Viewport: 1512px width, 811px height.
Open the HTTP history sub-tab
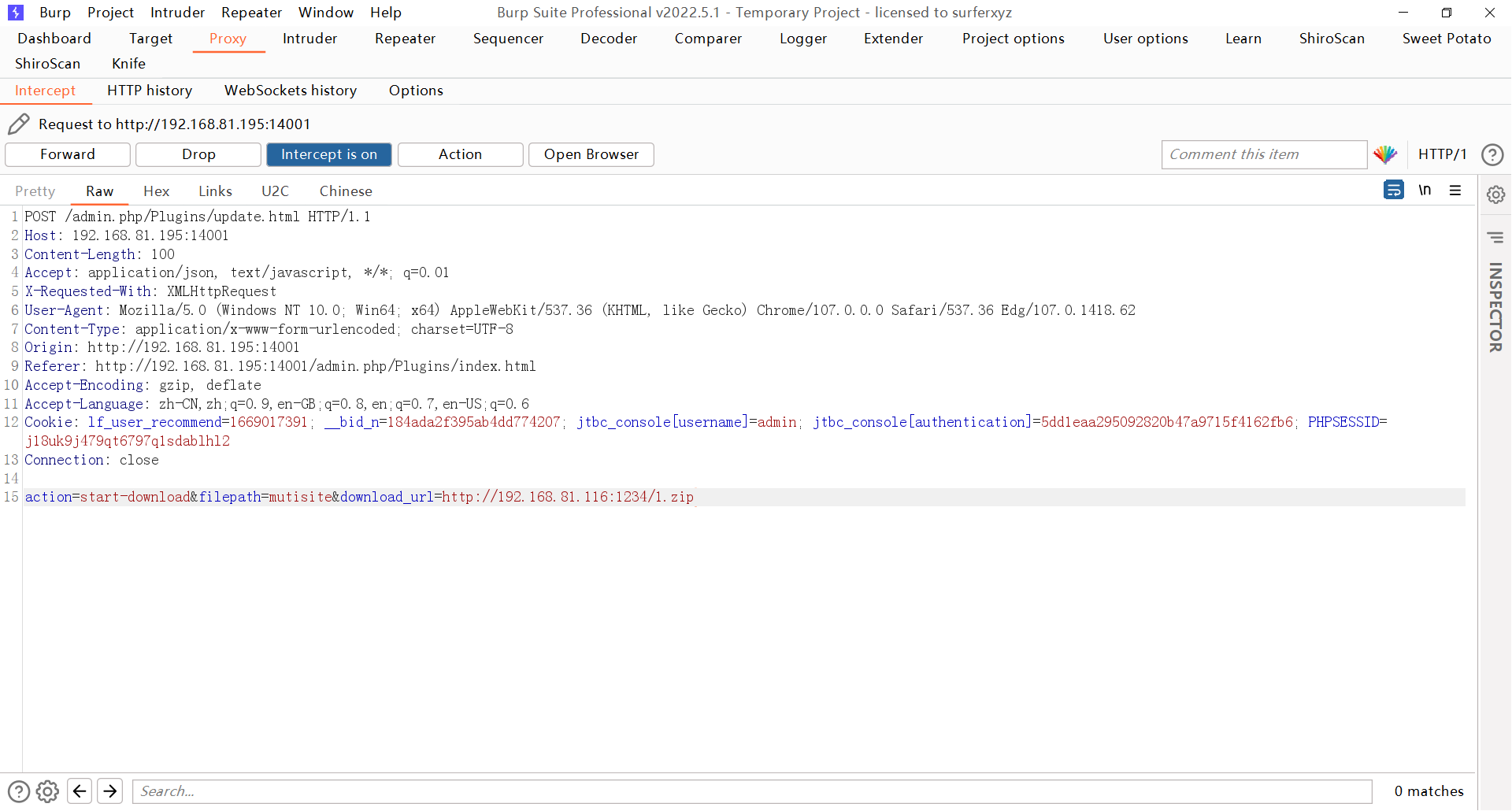(x=150, y=91)
